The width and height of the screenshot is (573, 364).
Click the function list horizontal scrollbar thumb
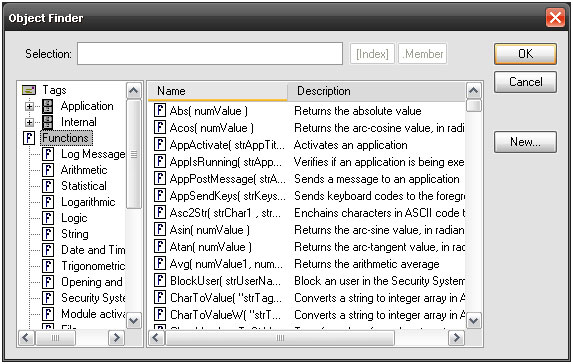(280, 338)
